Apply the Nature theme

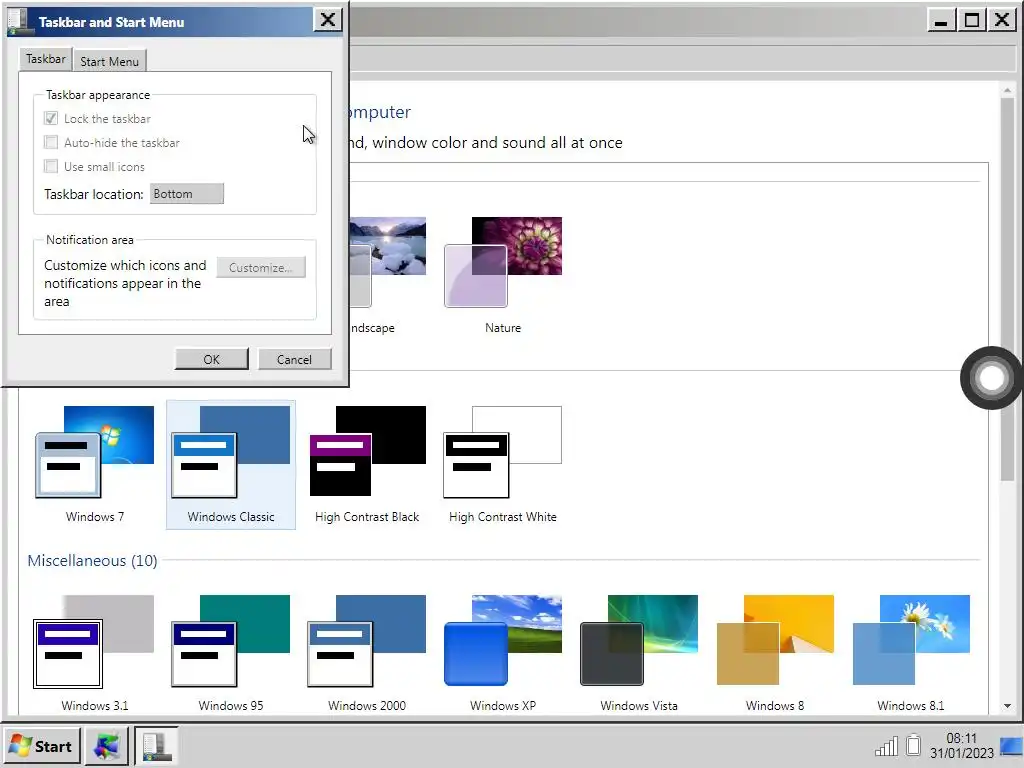pyautogui.click(x=503, y=276)
